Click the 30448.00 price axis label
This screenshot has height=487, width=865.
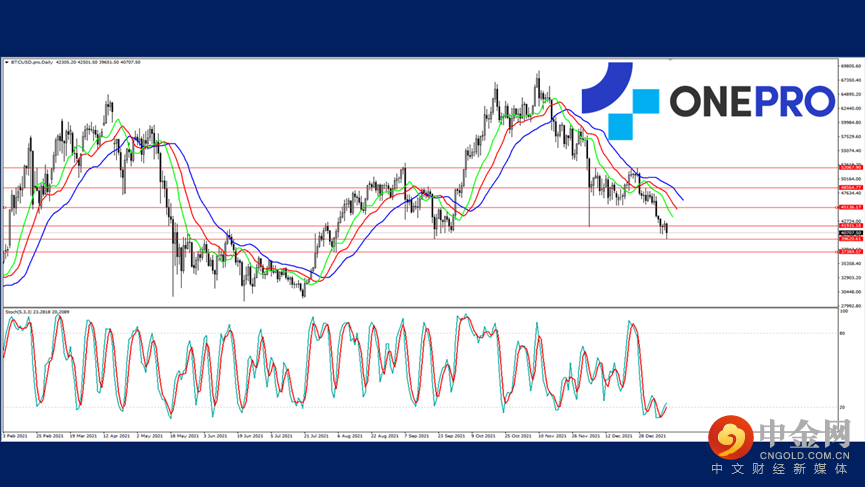pos(851,292)
